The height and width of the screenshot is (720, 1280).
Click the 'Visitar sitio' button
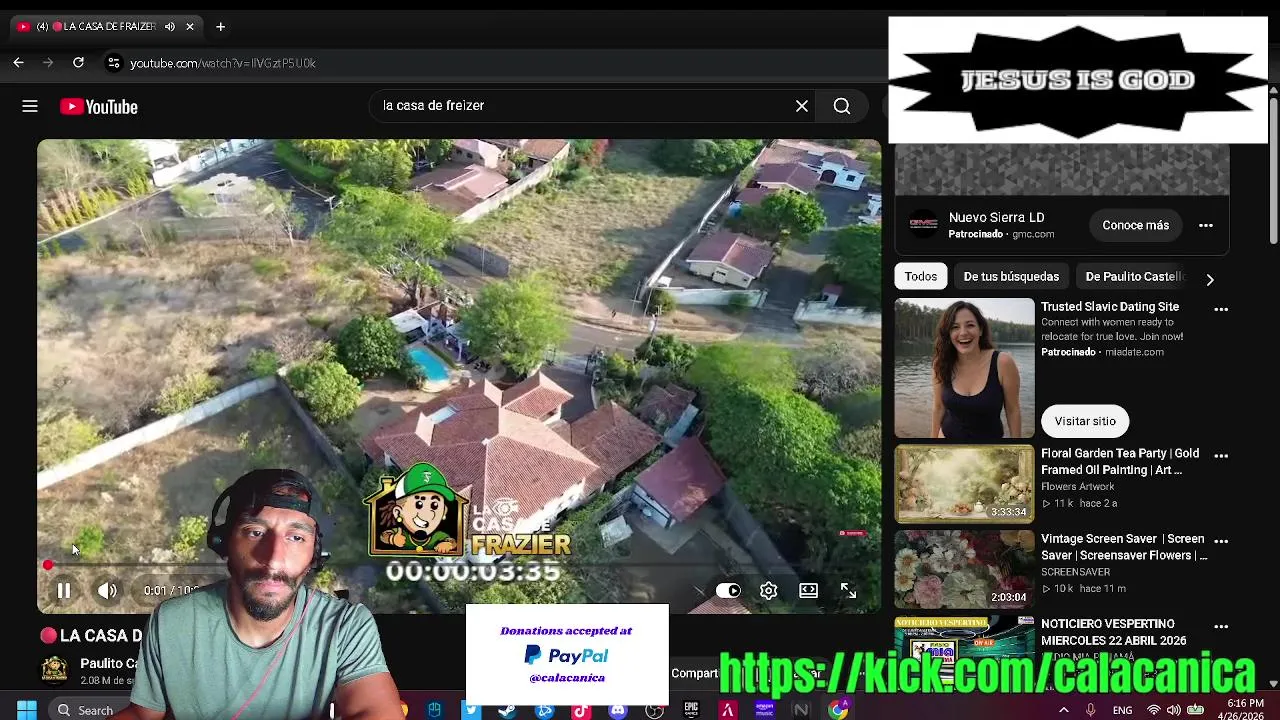1085,421
